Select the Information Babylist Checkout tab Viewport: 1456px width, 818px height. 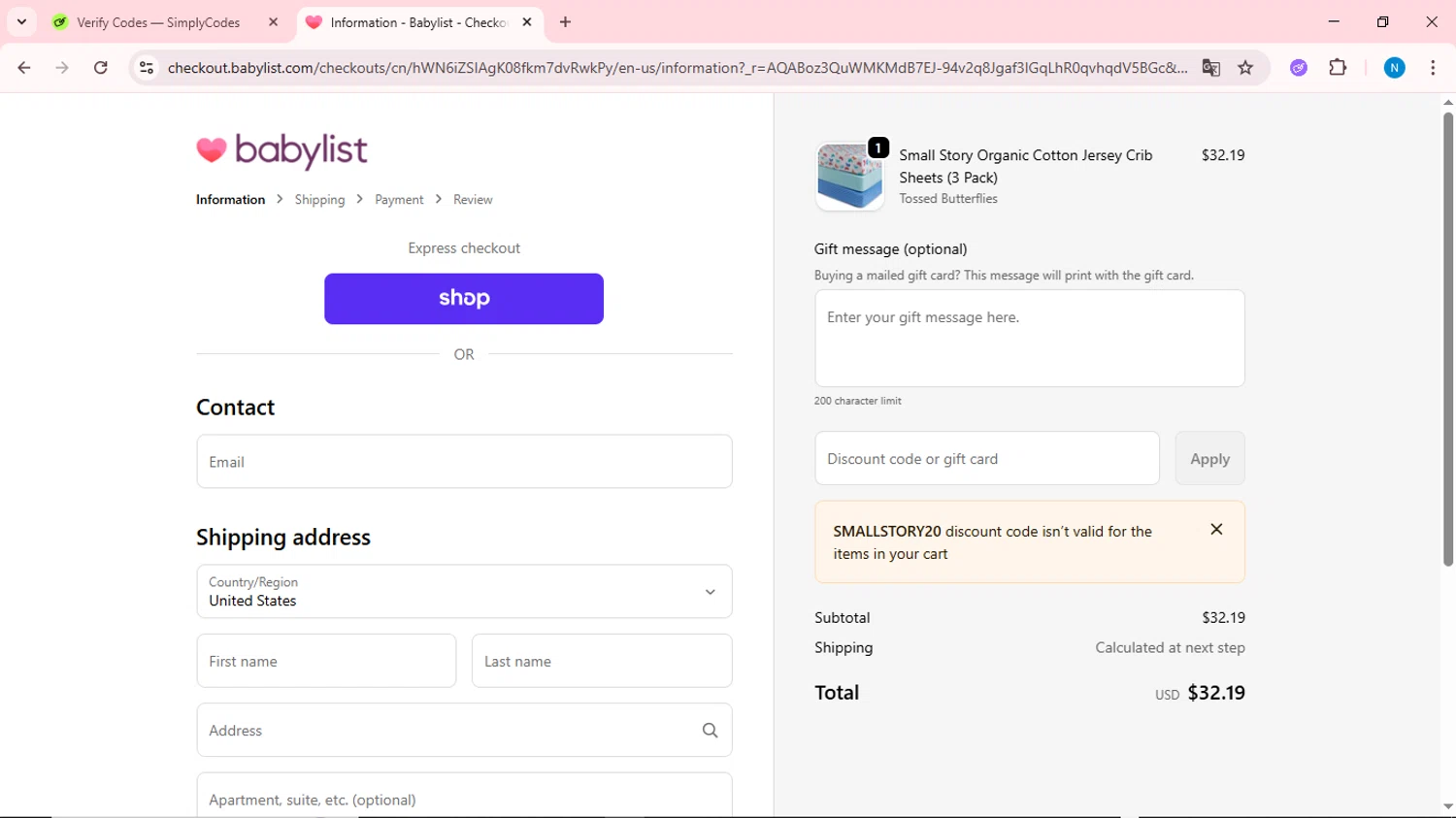point(417,22)
